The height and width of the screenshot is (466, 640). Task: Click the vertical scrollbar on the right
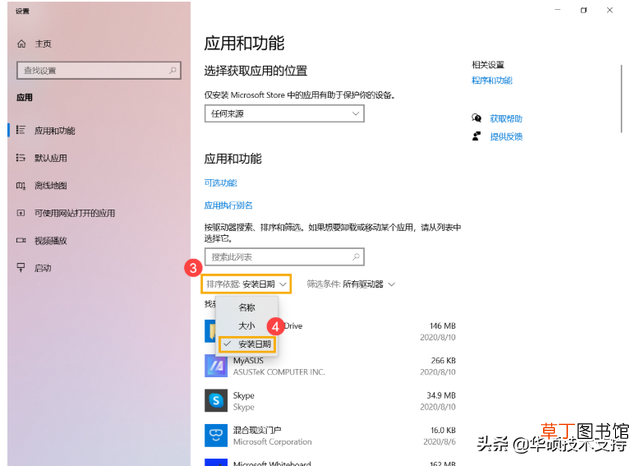(x=621, y=98)
